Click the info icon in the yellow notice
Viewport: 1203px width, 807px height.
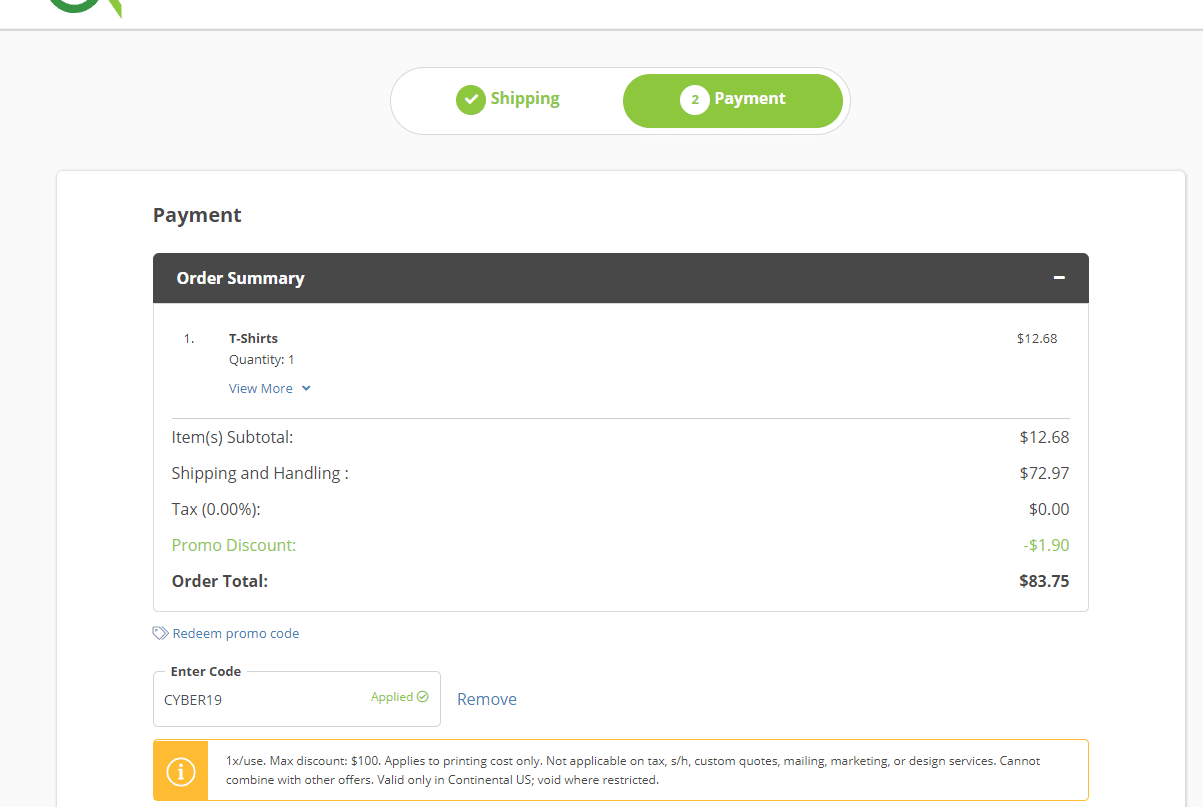pyautogui.click(x=181, y=771)
